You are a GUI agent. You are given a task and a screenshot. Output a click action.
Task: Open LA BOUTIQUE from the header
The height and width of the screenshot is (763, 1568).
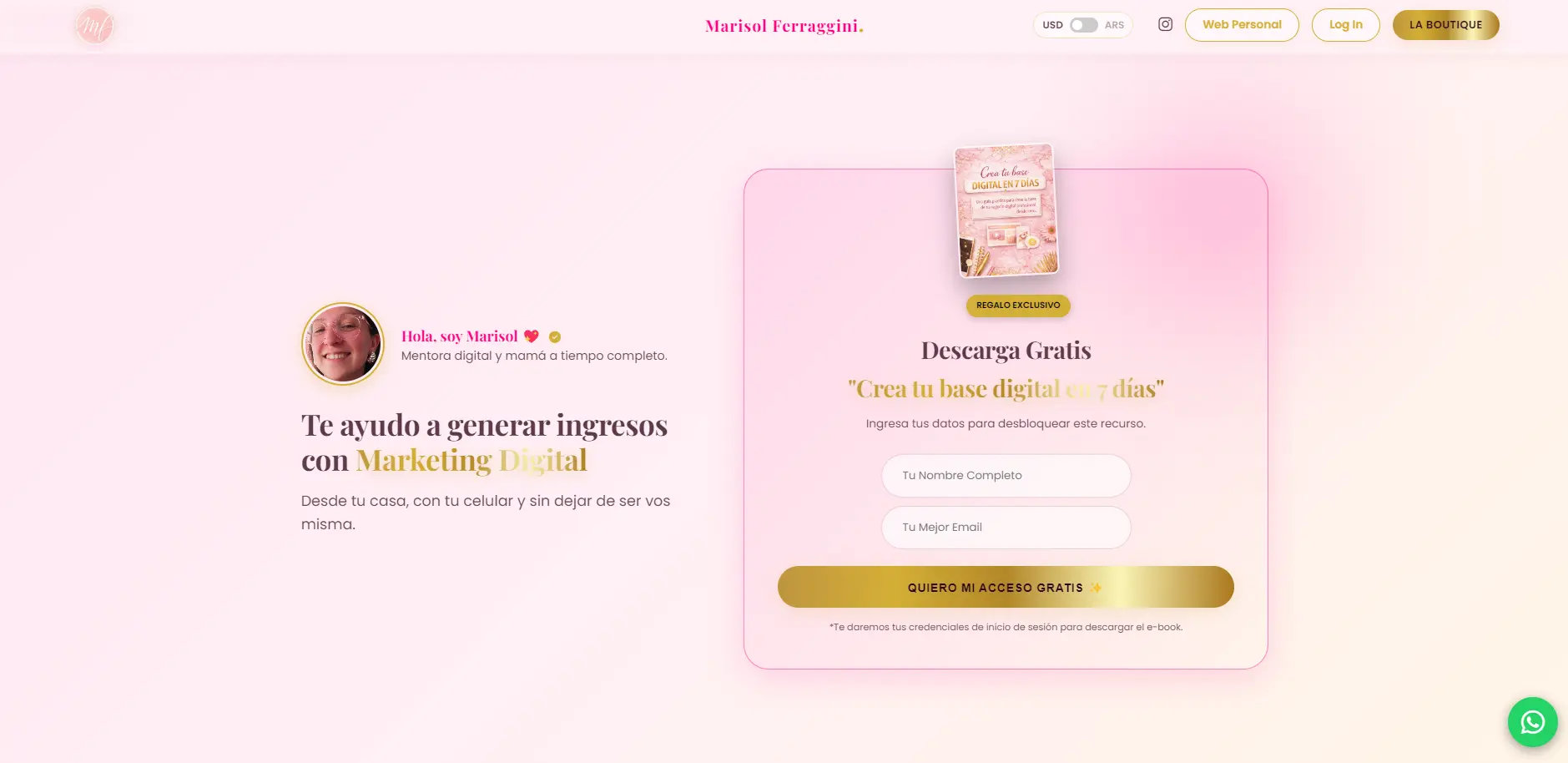1445,25
